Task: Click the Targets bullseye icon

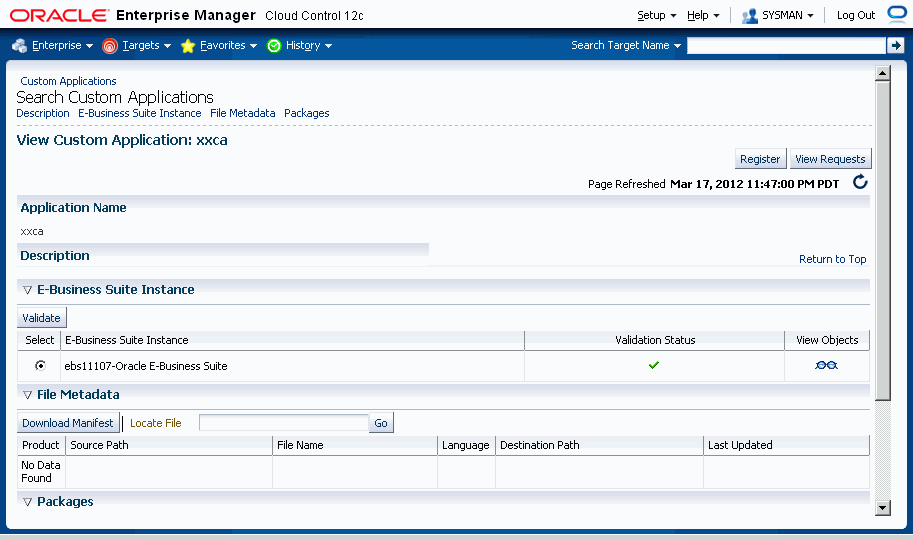Action: [x=109, y=45]
